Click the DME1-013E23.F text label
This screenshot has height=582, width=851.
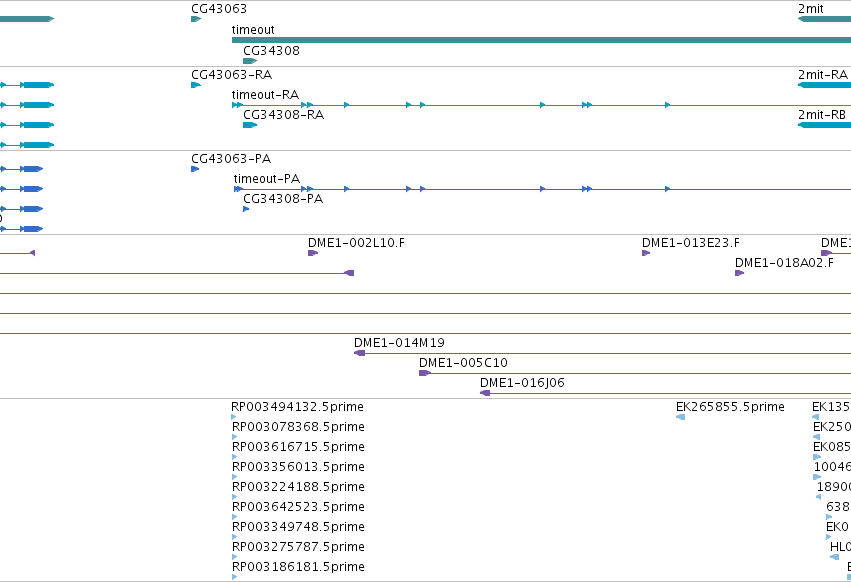coord(690,243)
